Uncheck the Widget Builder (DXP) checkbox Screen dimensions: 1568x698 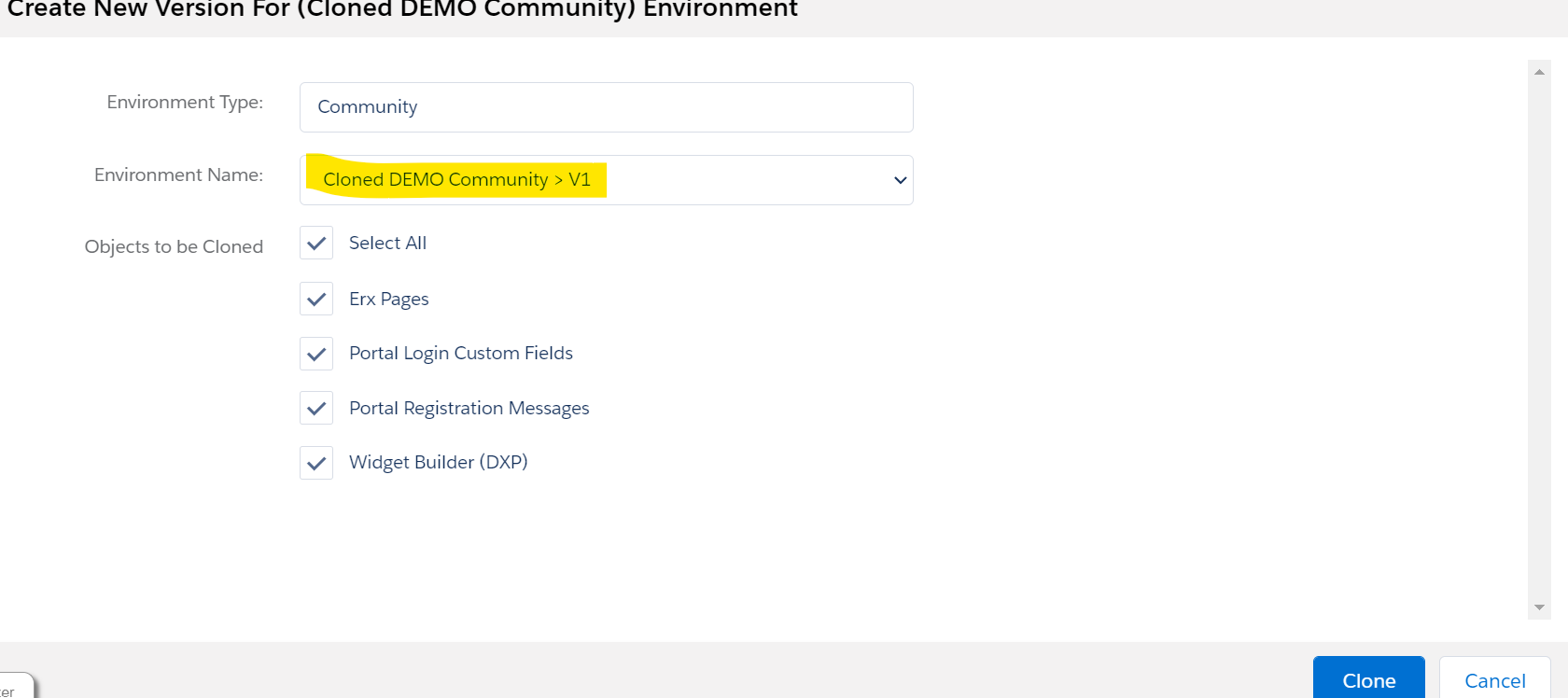[x=316, y=463]
